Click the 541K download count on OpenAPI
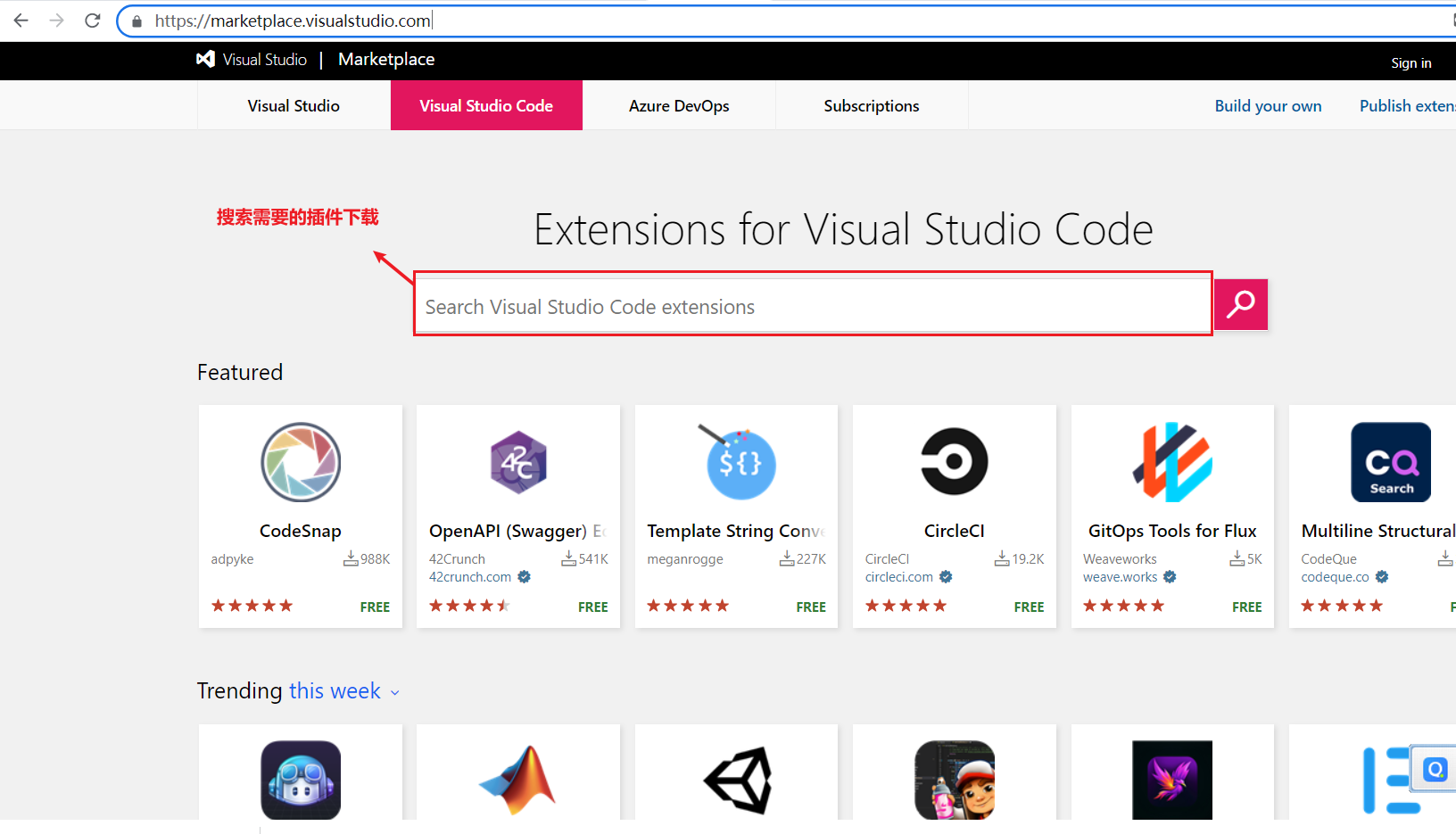Viewport: 1456px width, 834px height. click(584, 559)
